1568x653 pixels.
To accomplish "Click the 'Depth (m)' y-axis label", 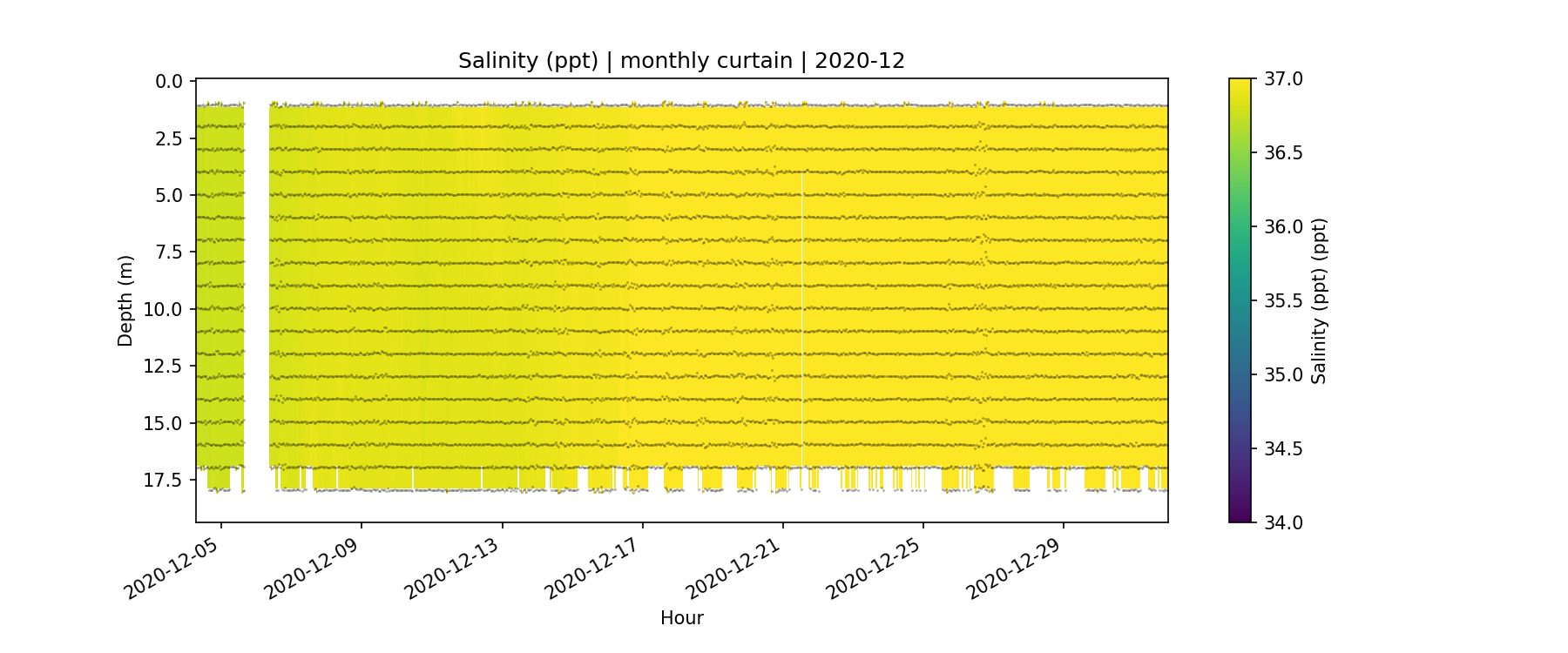I will tap(125, 301).
